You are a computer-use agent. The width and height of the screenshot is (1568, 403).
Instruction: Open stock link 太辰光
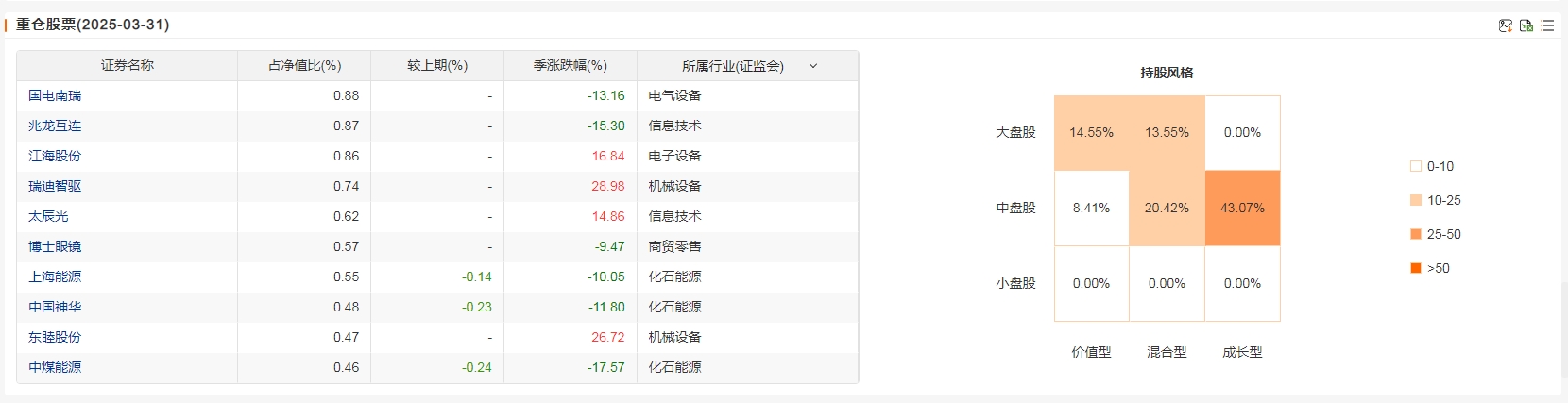[48, 216]
